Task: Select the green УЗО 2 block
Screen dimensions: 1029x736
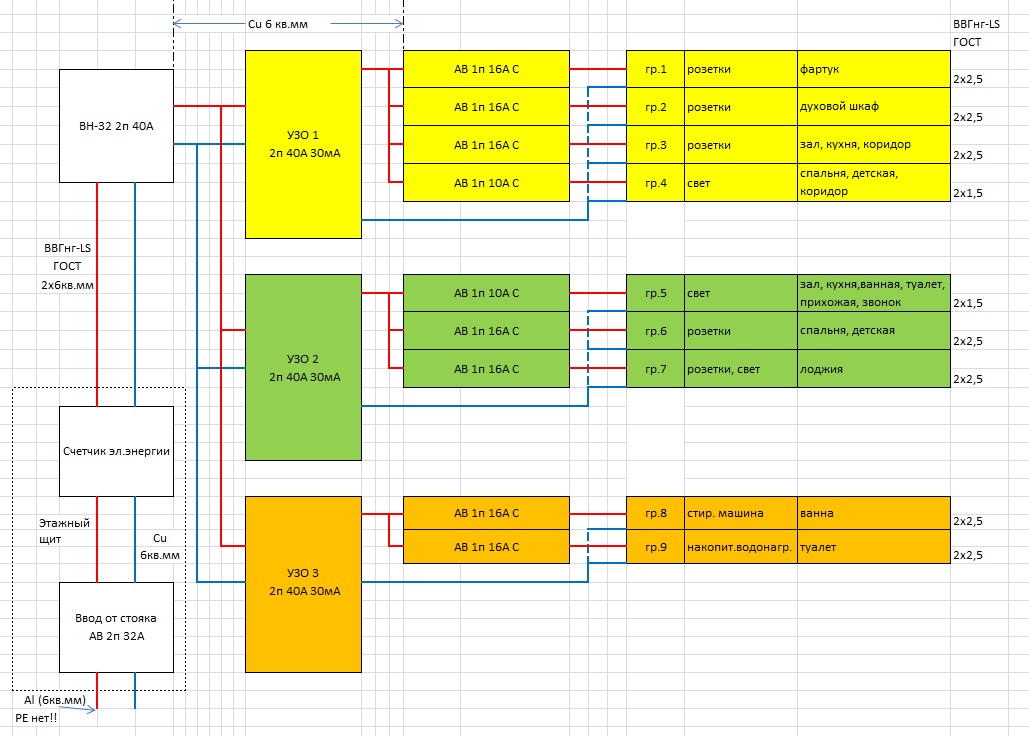Action: (x=303, y=367)
